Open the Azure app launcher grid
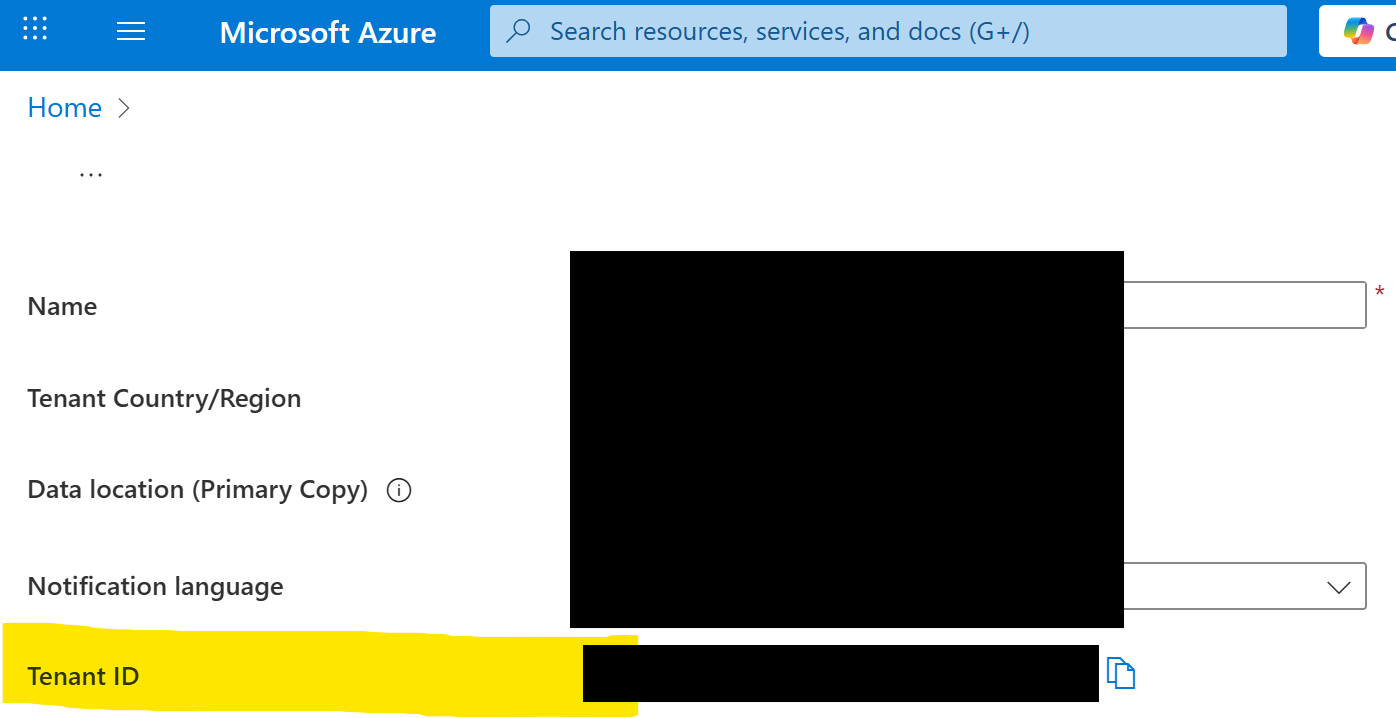This screenshot has height=718, width=1396. click(x=34, y=29)
